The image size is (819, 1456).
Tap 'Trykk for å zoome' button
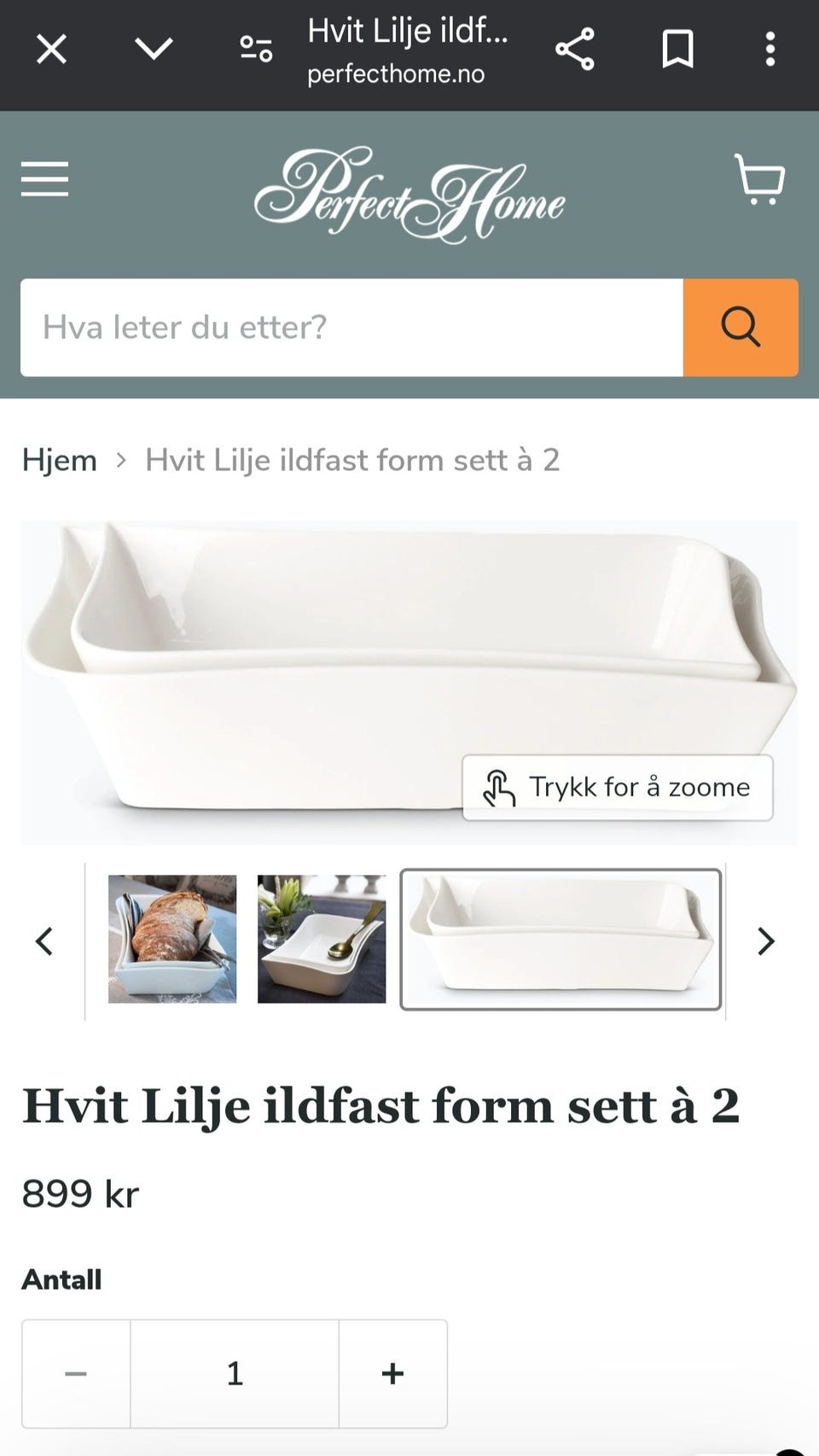(618, 788)
